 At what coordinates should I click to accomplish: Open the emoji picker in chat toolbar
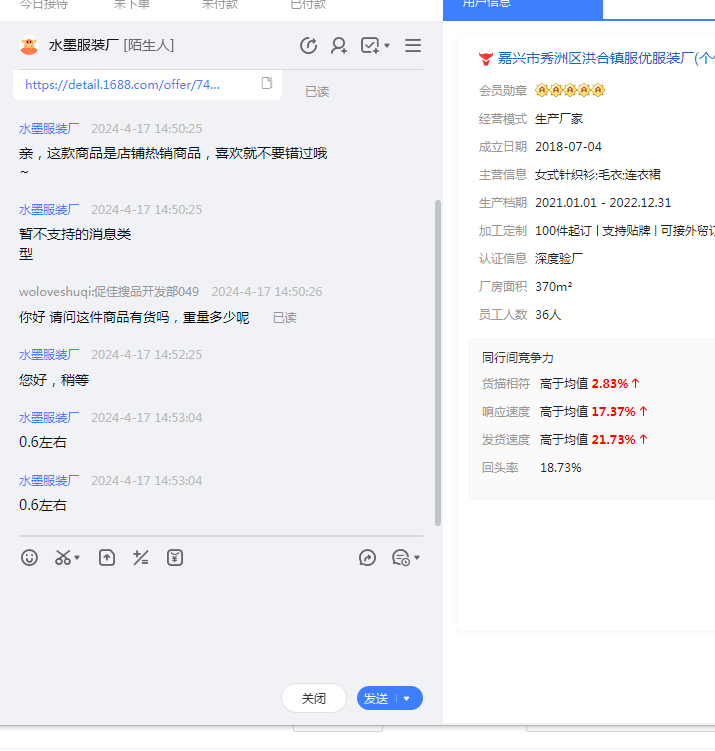click(x=30, y=558)
